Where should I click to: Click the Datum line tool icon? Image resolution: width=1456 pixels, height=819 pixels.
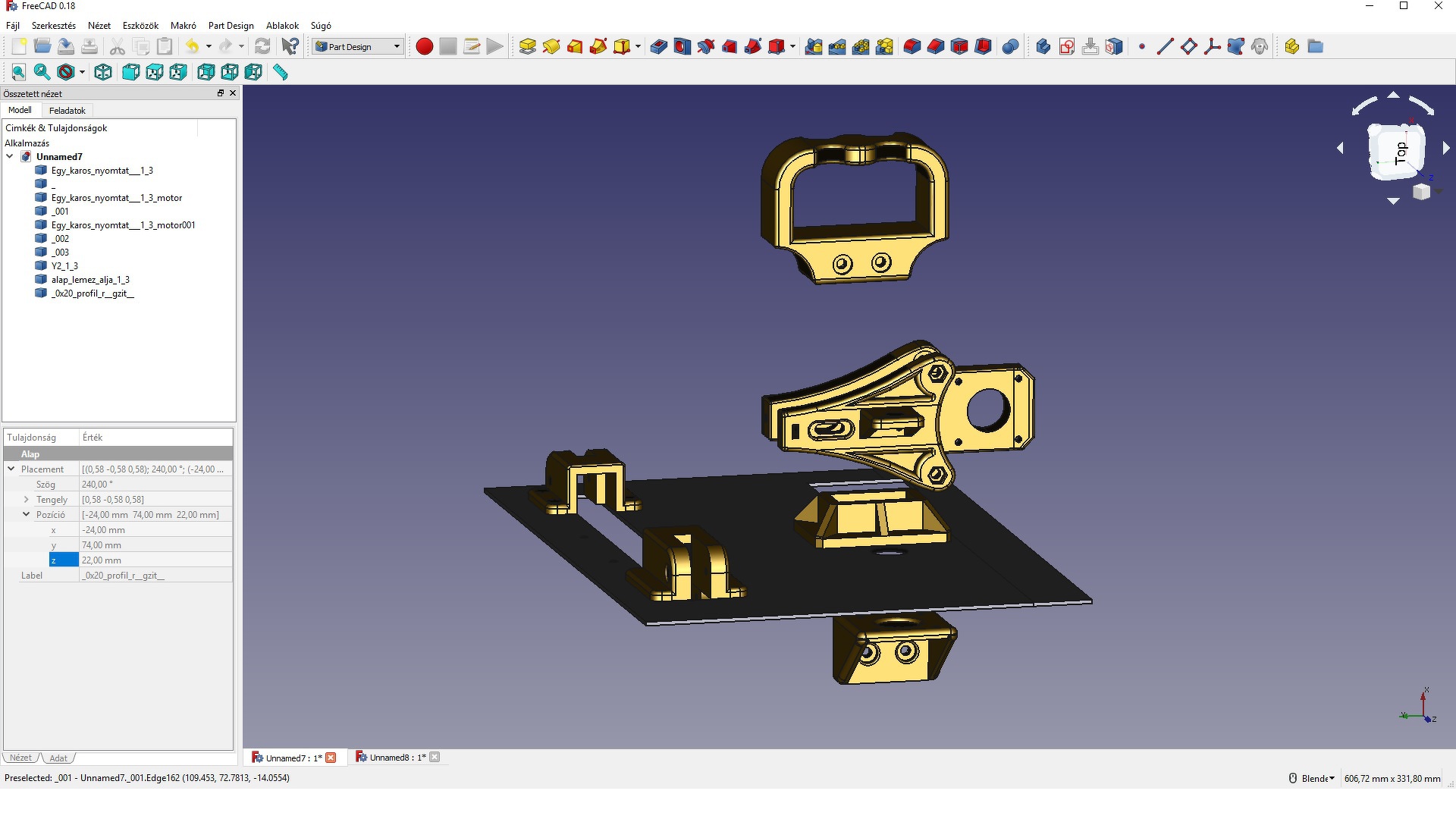[x=1165, y=47]
